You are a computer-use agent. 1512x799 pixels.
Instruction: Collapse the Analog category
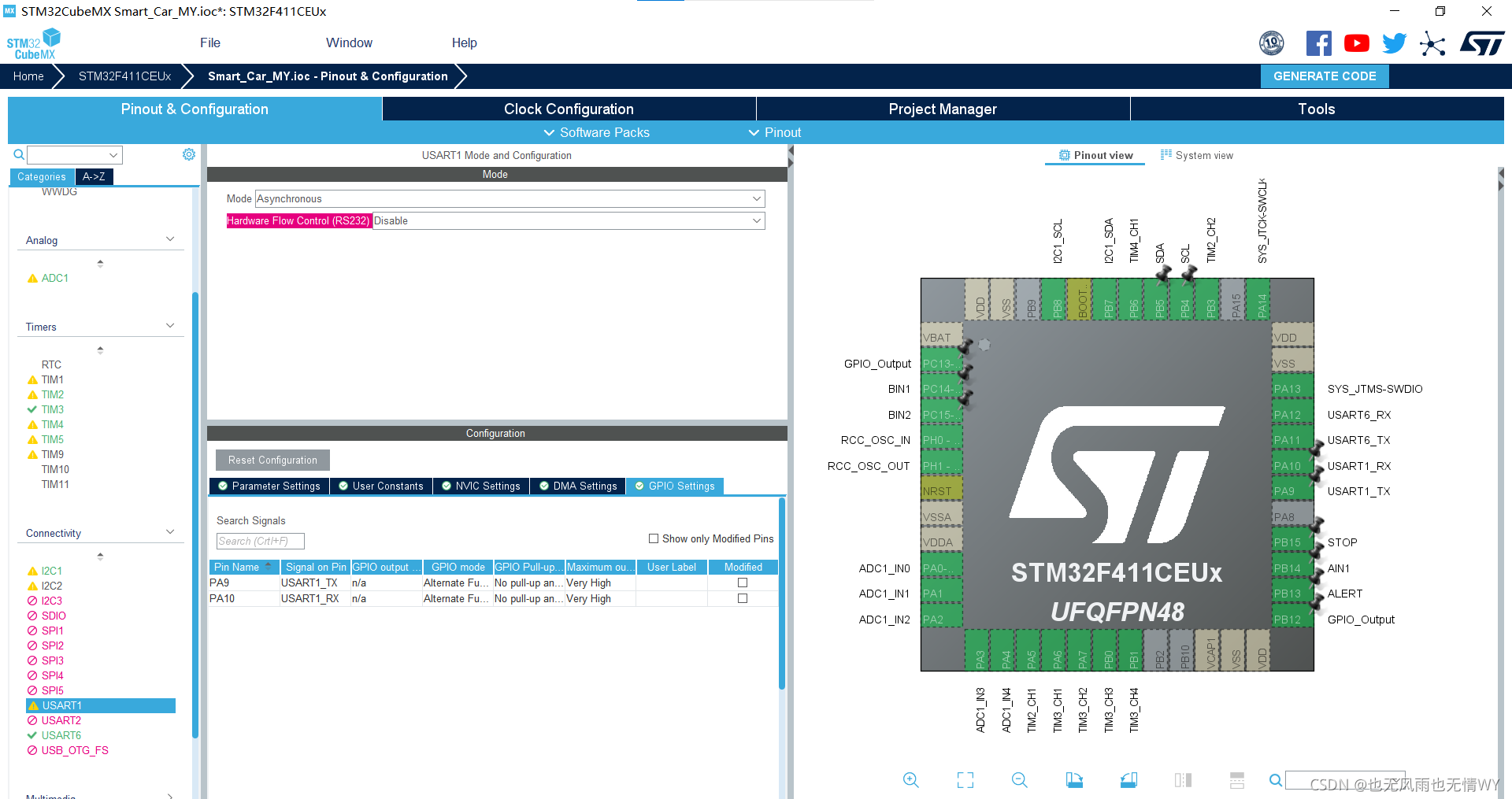[170, 239]
